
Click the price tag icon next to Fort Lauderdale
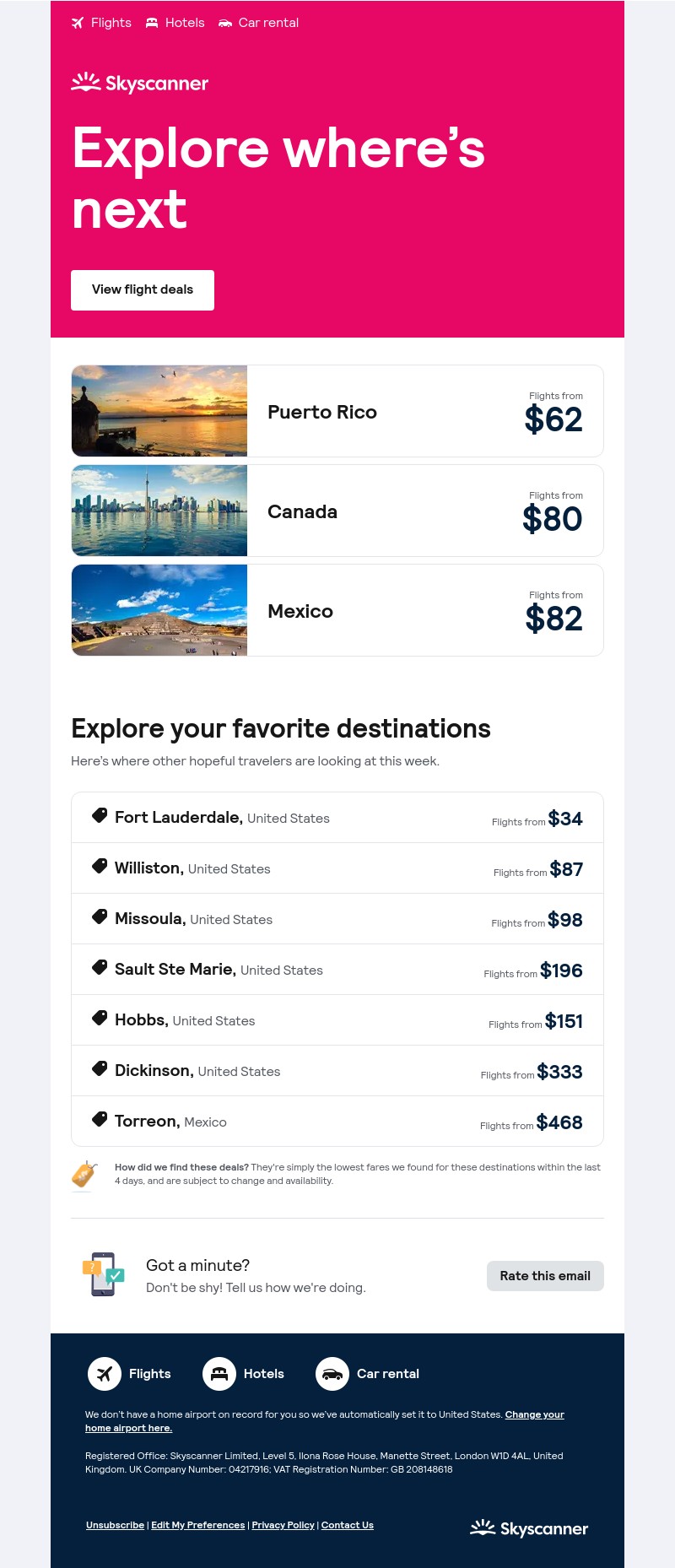click(x=100, y=816)
